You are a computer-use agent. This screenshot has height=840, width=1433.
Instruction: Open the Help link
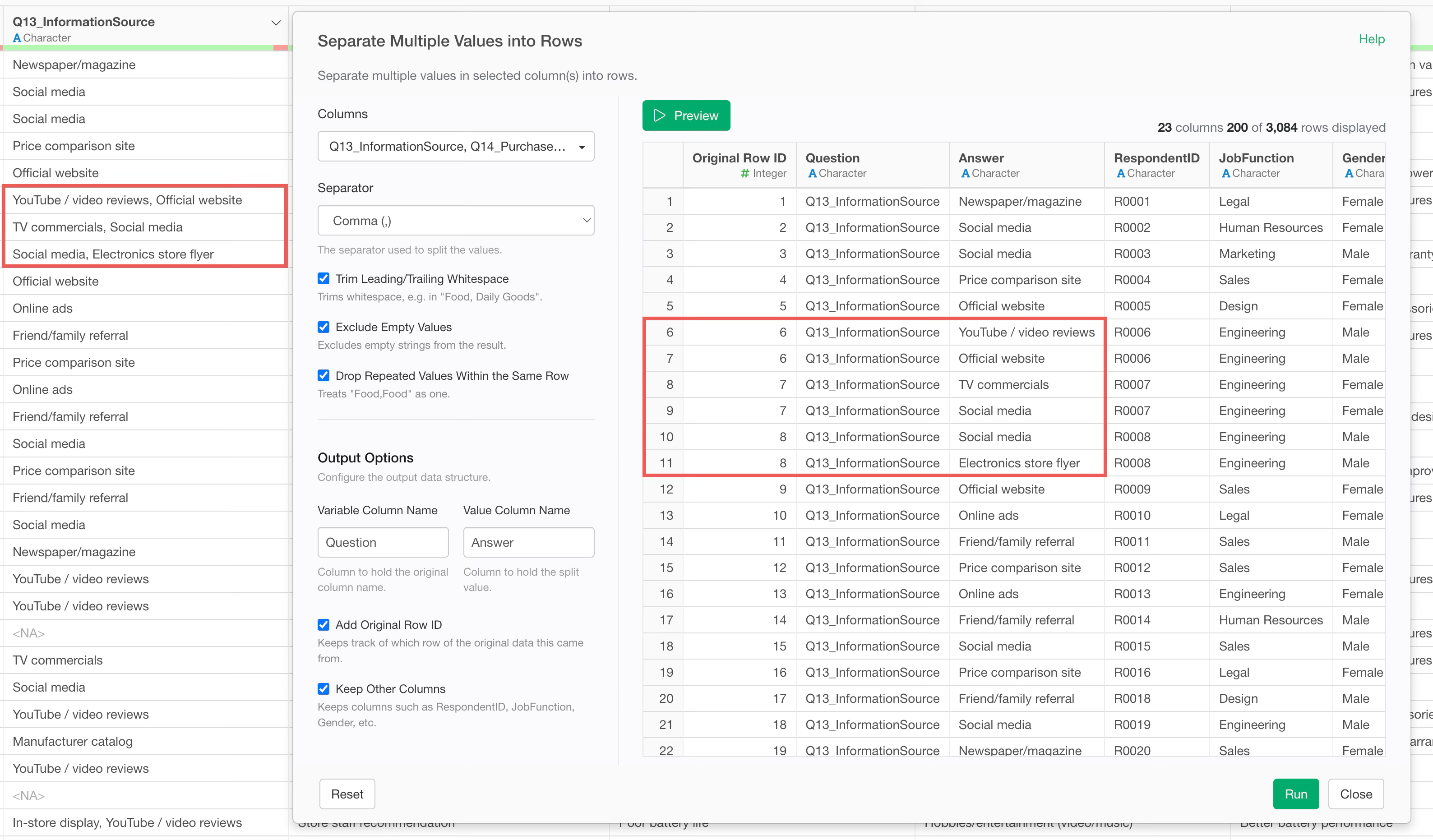1372,39
